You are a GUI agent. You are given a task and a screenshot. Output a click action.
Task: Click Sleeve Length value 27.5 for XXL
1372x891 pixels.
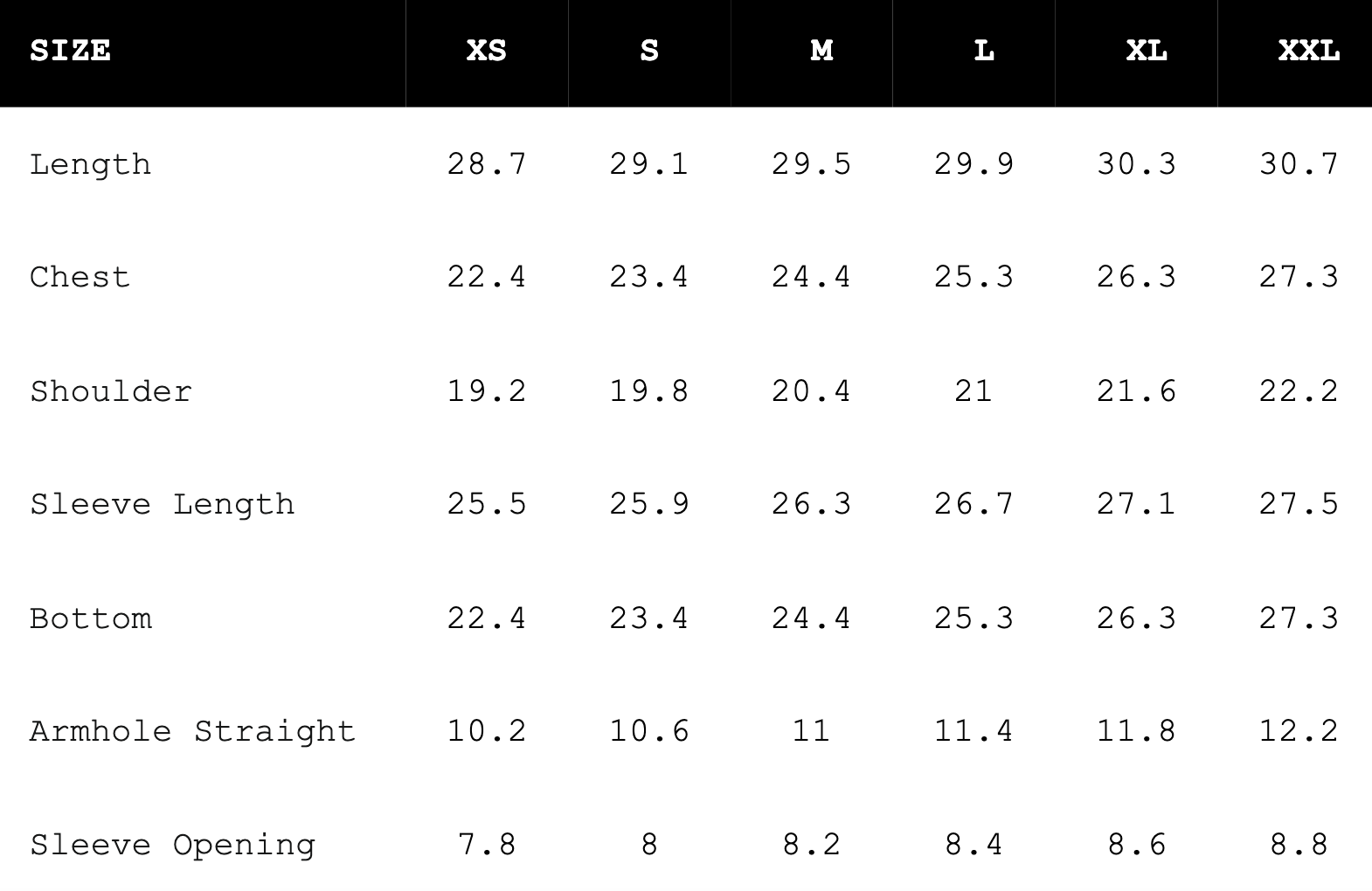(x=1299, y=505)
